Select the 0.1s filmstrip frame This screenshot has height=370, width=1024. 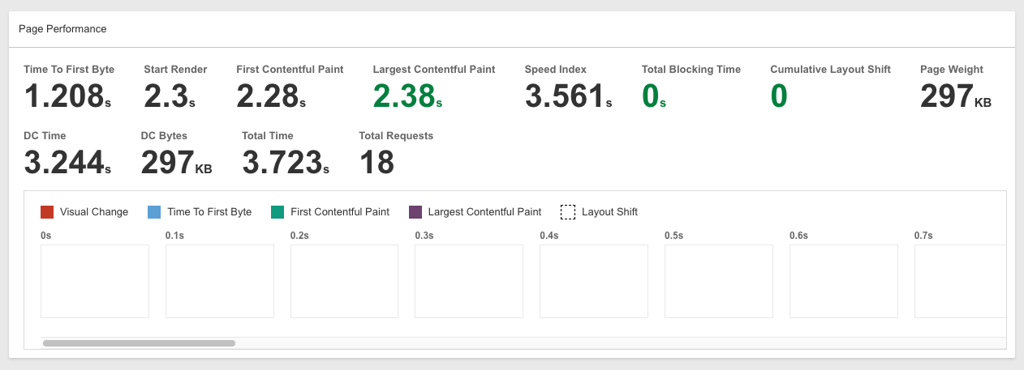coord(219,281)
